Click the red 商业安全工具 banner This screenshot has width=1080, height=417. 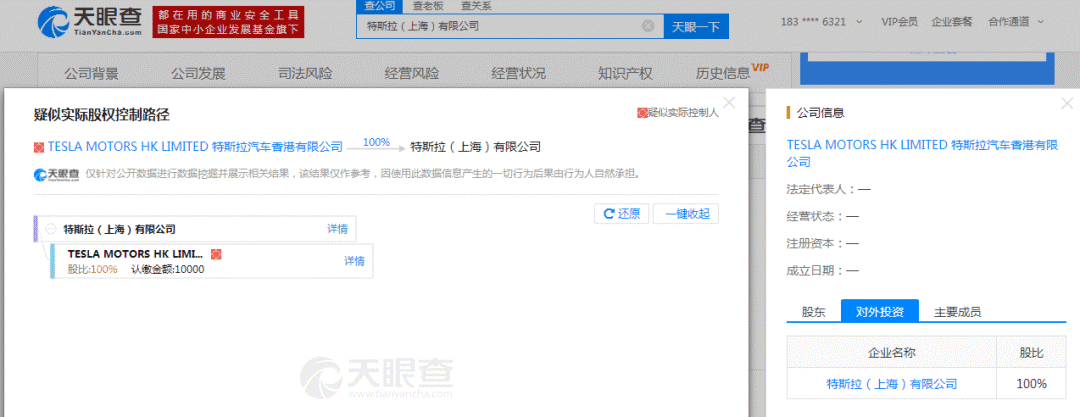228,21
